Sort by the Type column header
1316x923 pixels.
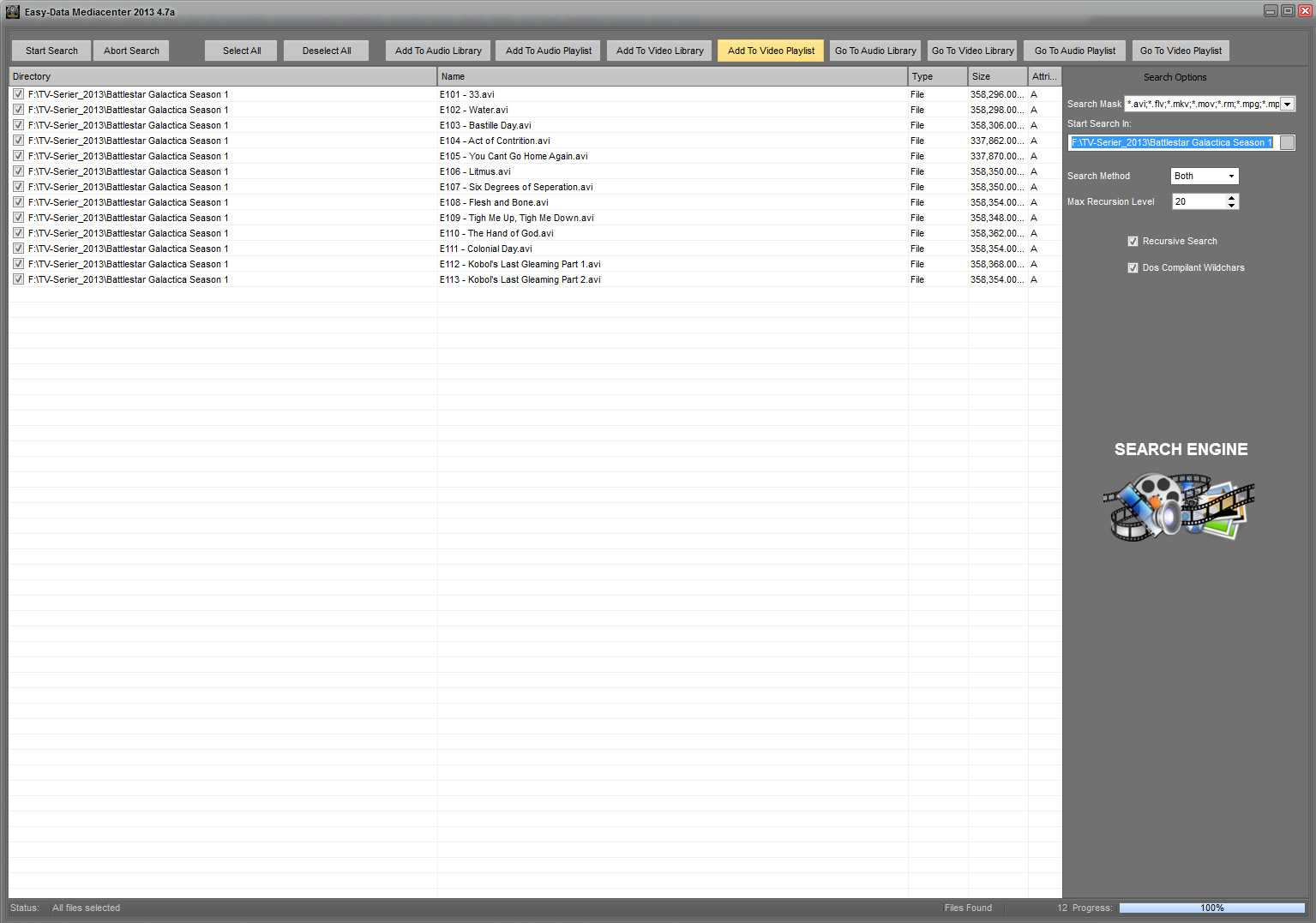[938, 76]
